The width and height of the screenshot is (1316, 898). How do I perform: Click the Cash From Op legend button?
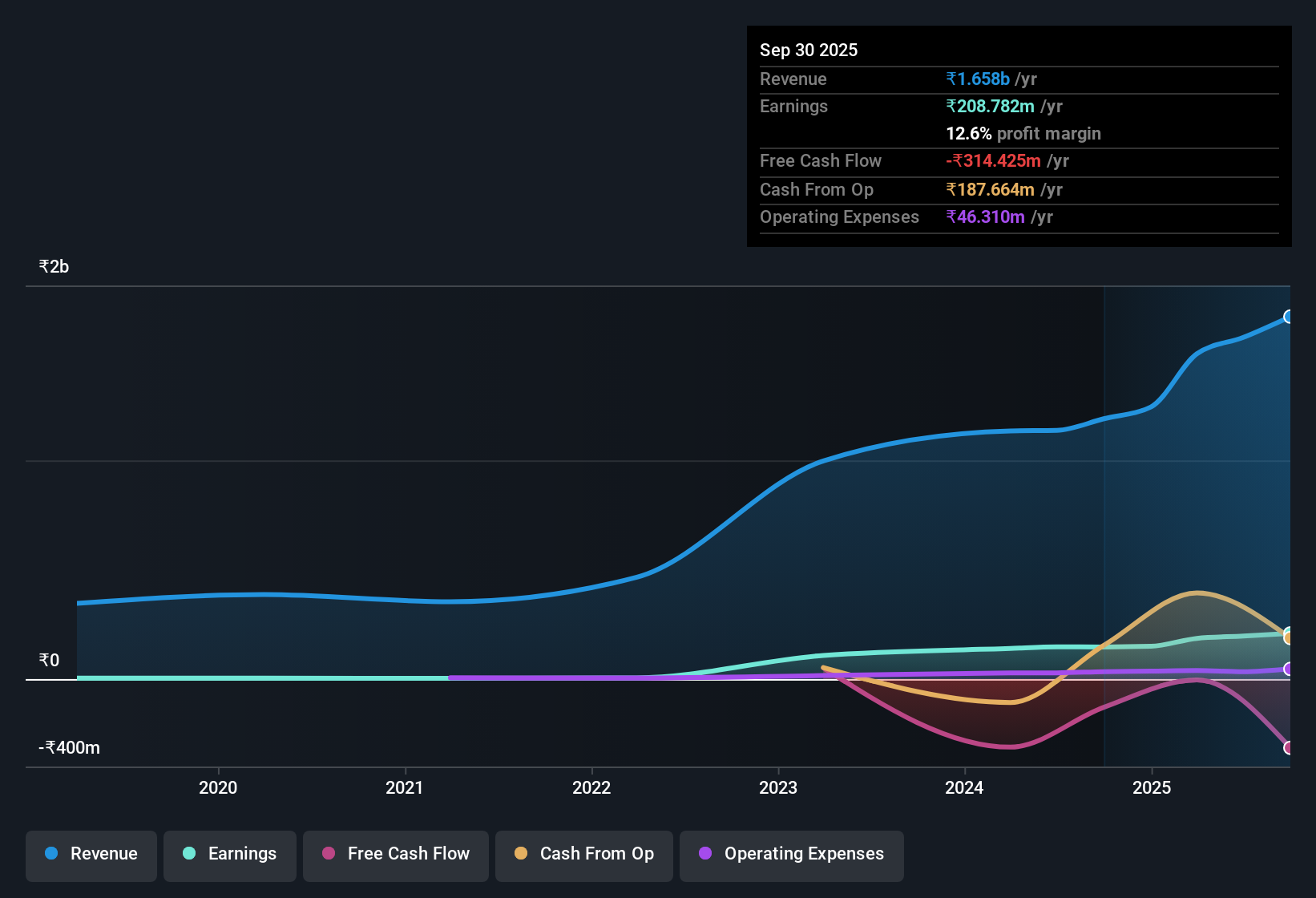(583, 854)
